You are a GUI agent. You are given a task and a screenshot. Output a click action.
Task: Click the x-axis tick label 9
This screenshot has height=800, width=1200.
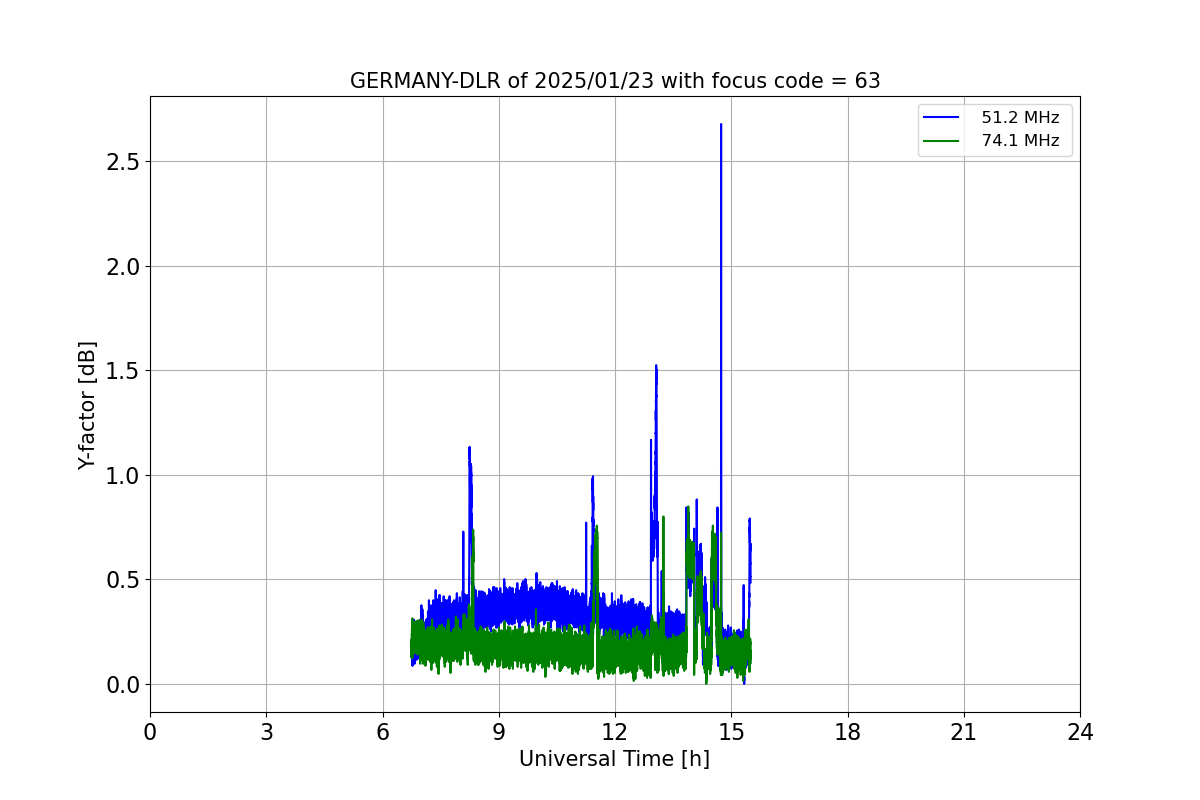tap(499, 733)
